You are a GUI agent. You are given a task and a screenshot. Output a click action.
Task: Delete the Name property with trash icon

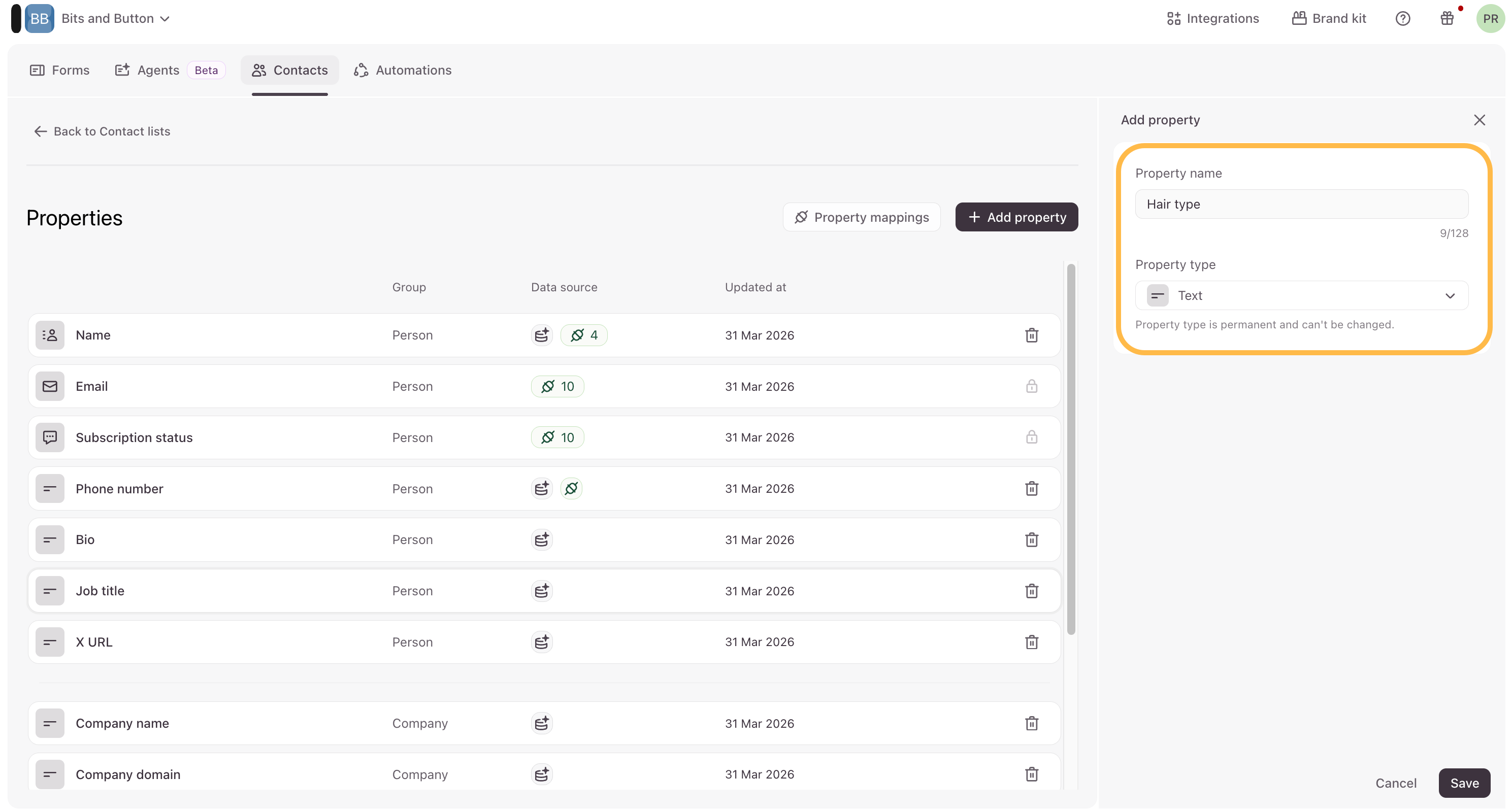1031,335
